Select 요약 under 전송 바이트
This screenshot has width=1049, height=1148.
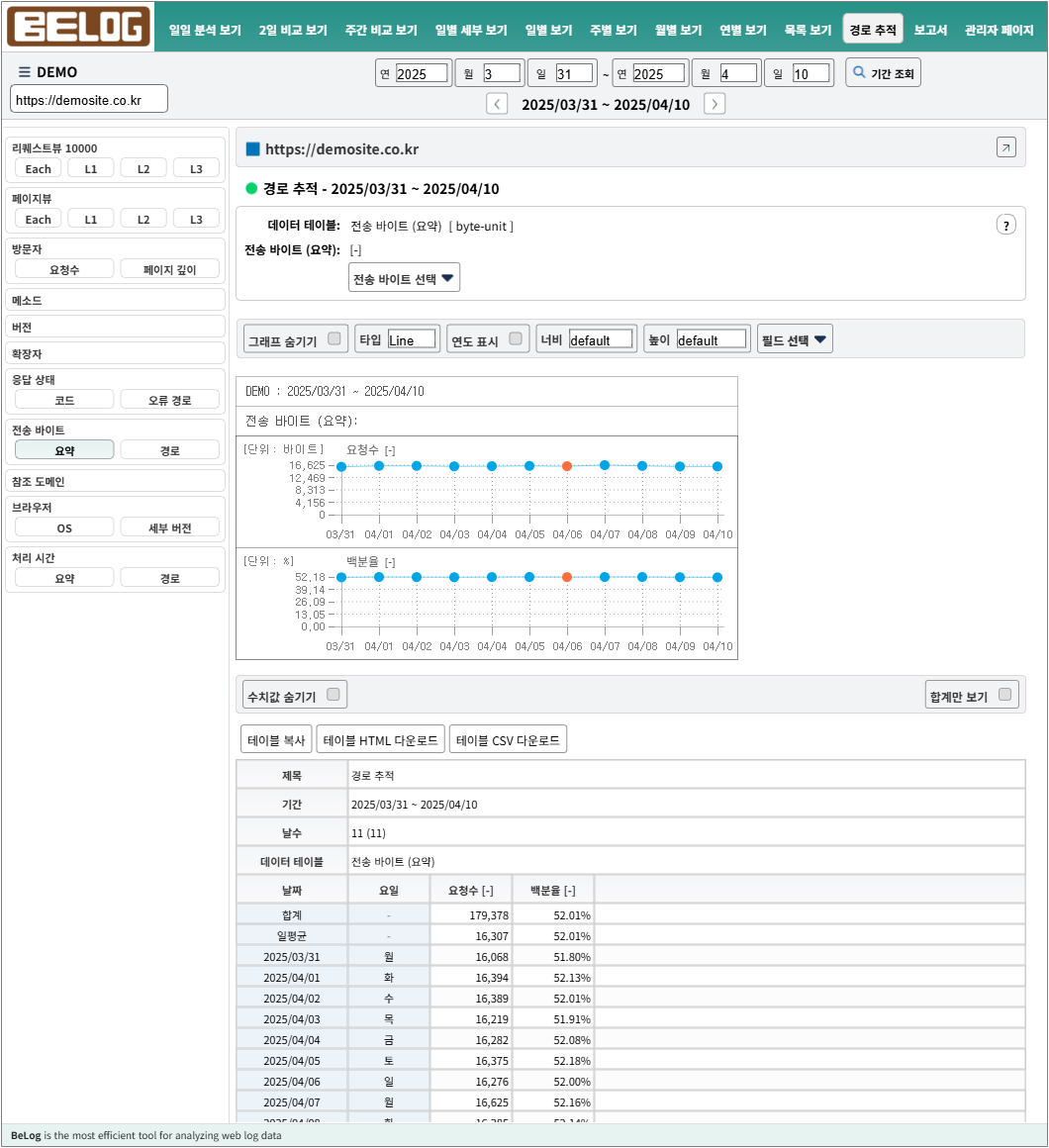point(64,450)
